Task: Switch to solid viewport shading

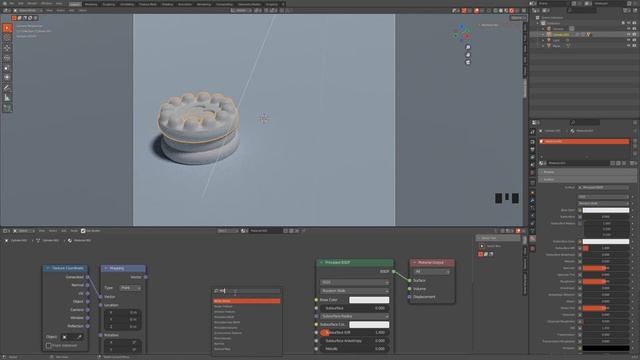Action: (501, 11)
